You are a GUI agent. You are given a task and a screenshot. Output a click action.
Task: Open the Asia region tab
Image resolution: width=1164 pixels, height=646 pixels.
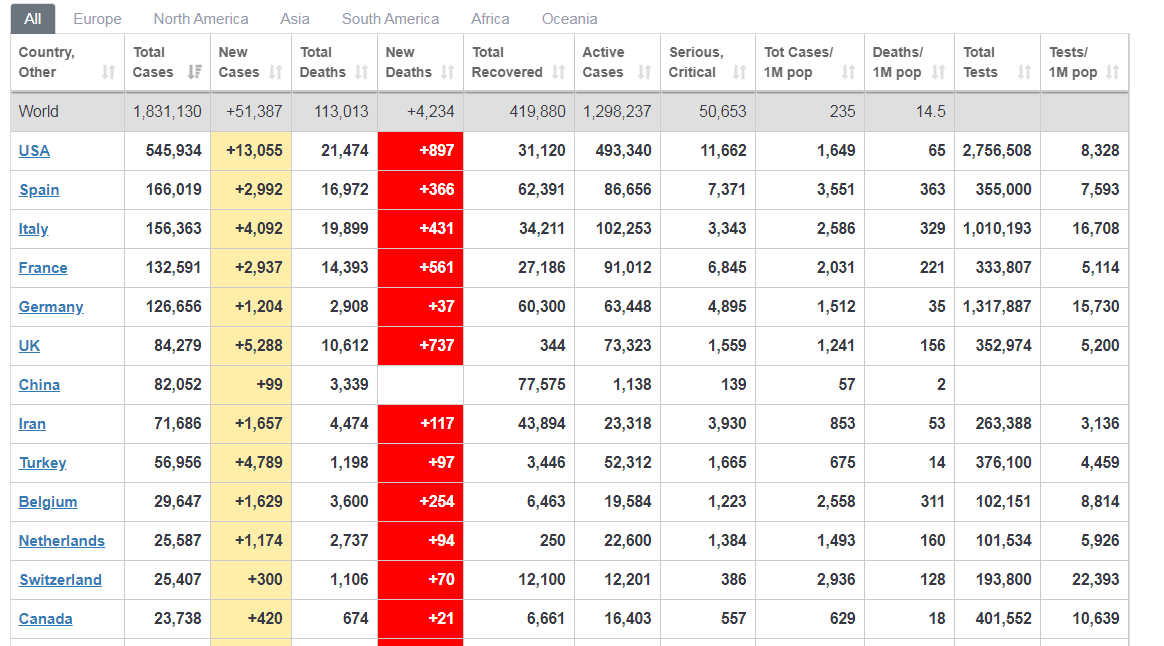point(295,19)
